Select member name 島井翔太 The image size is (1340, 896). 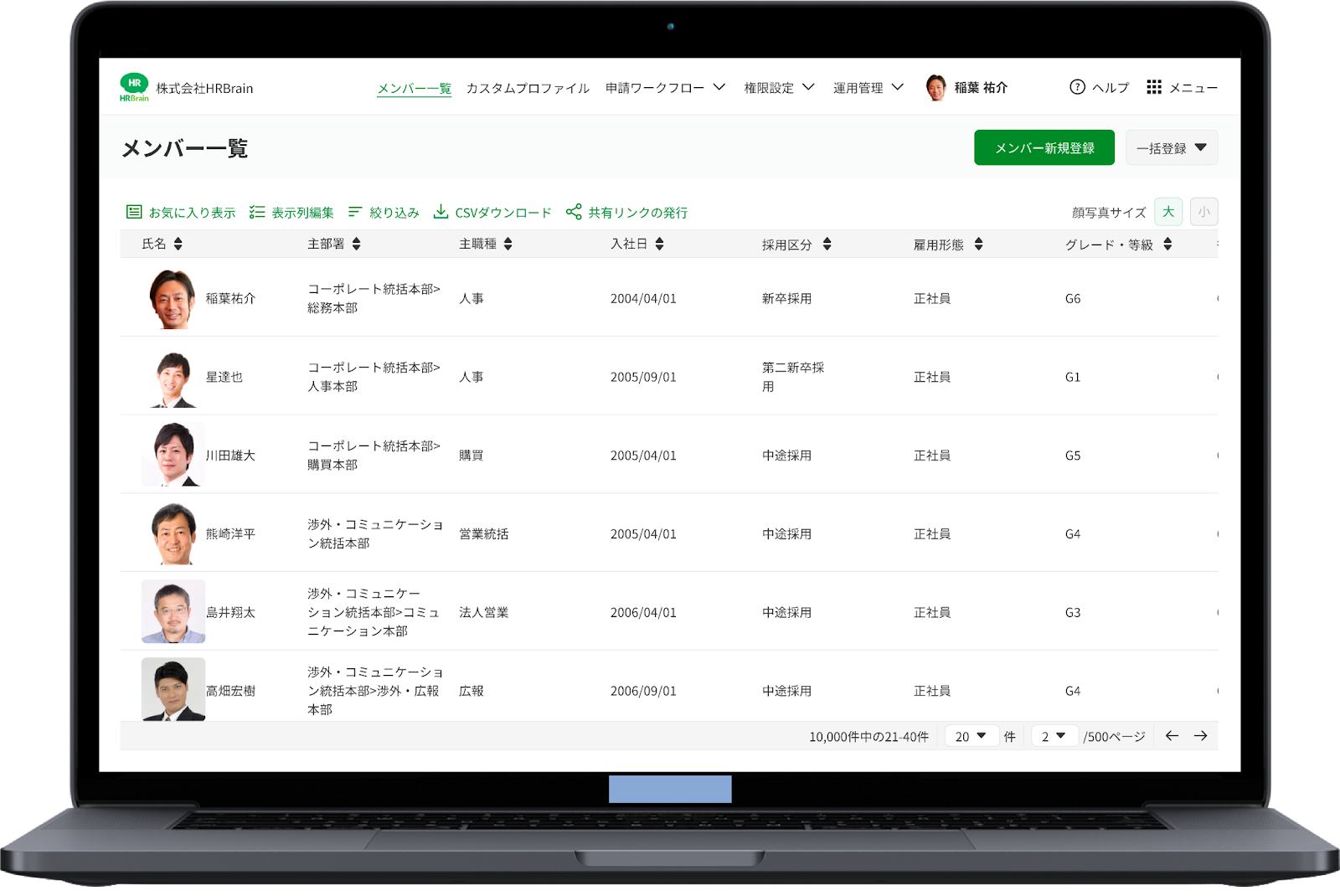click(230, 612)
